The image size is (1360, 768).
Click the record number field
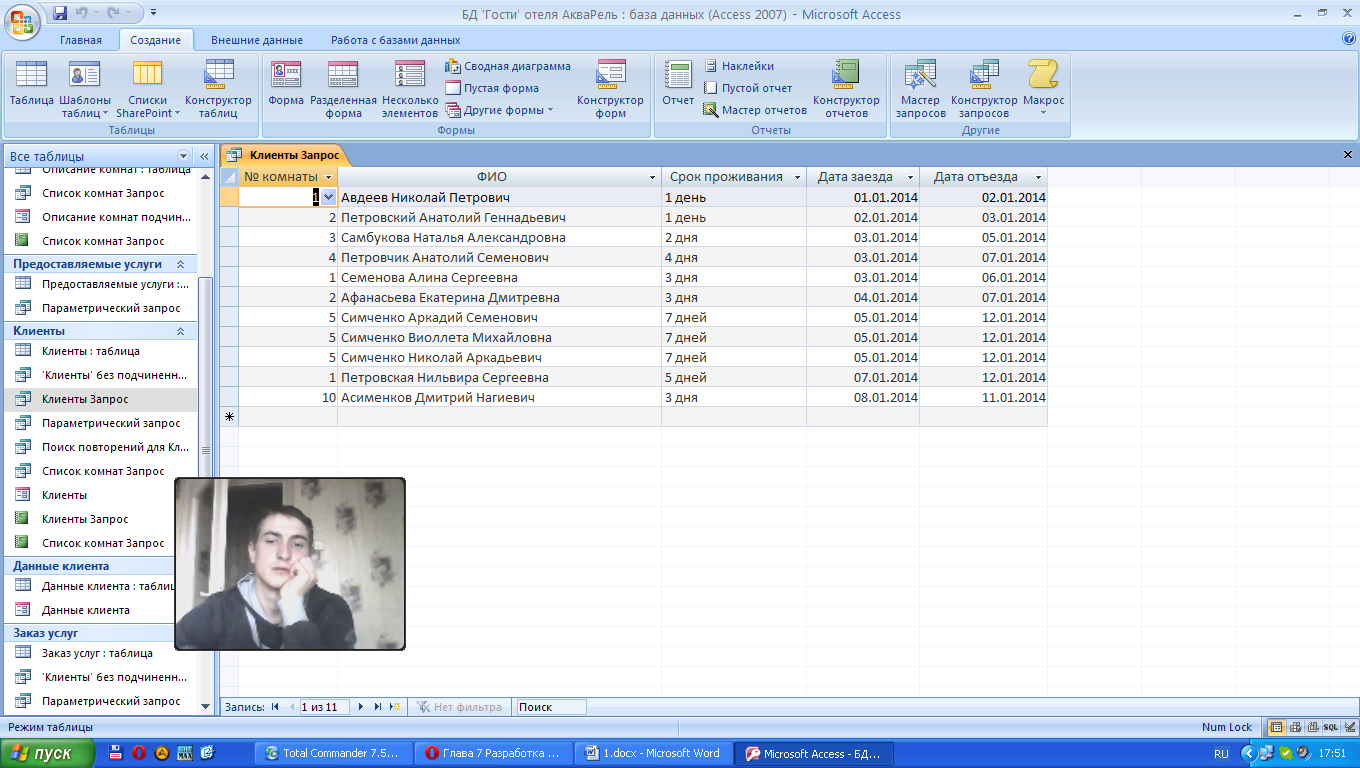tap(325, 707)
